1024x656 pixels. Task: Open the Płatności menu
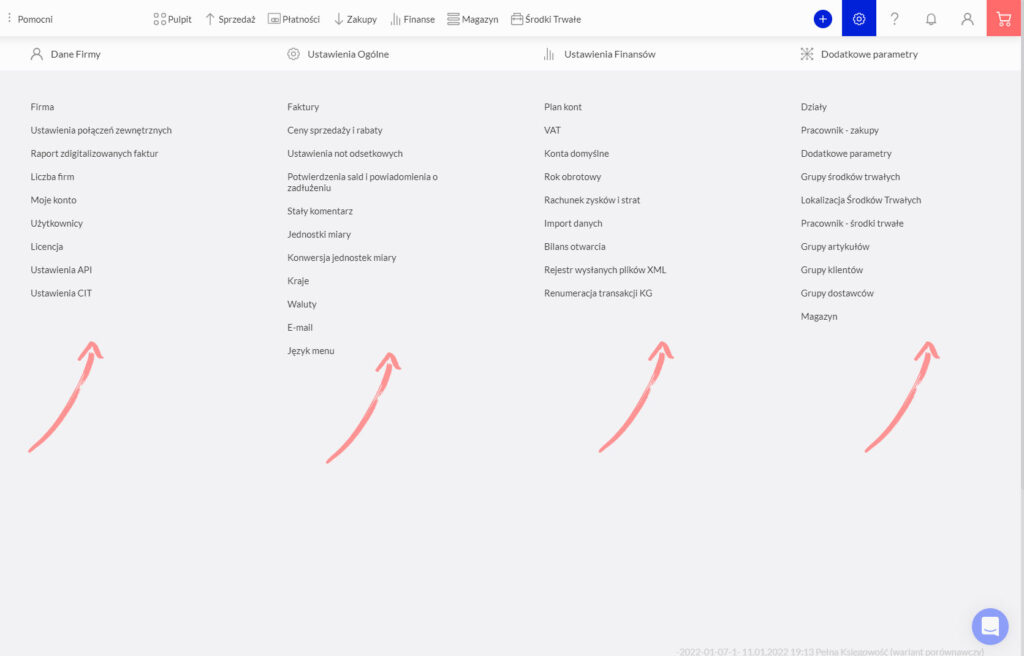click(294, 19)
